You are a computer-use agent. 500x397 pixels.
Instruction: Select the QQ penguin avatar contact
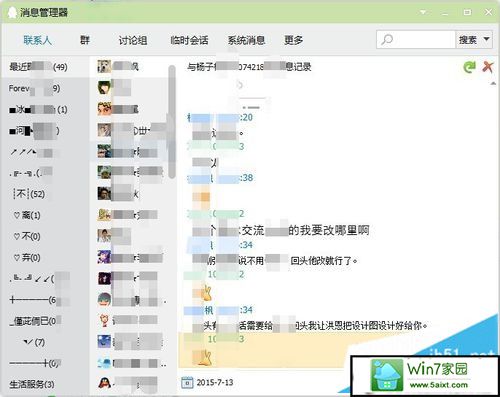click(104, 382)
